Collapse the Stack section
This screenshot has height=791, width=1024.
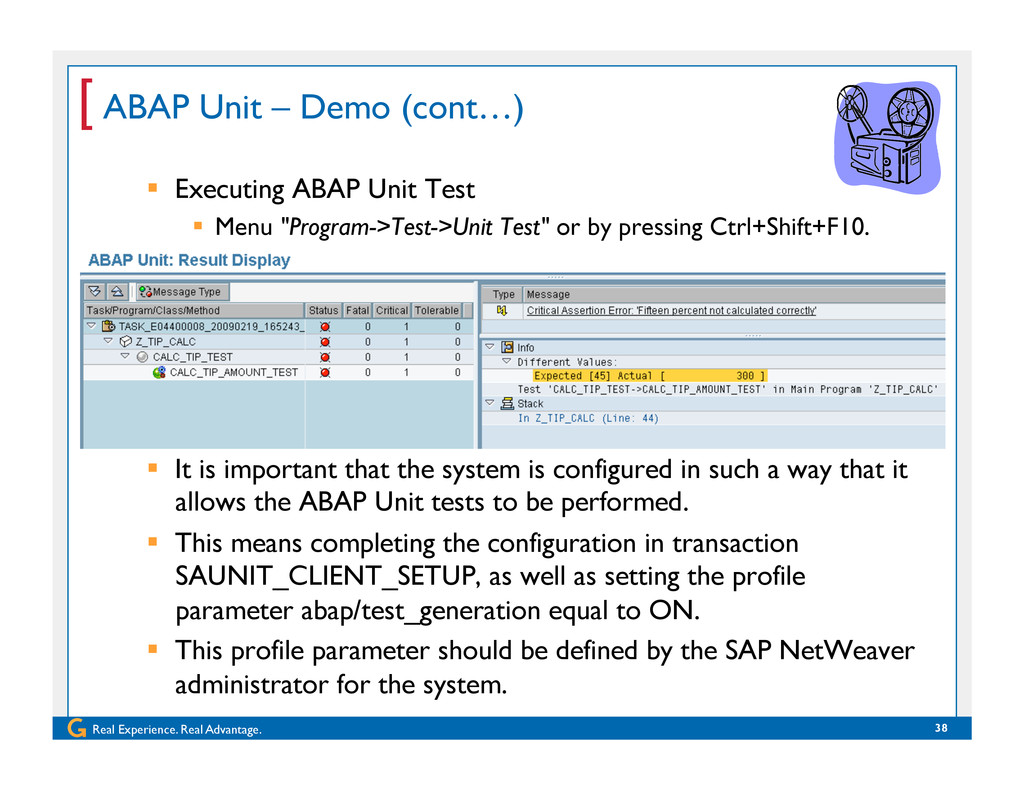click(490, 403)
